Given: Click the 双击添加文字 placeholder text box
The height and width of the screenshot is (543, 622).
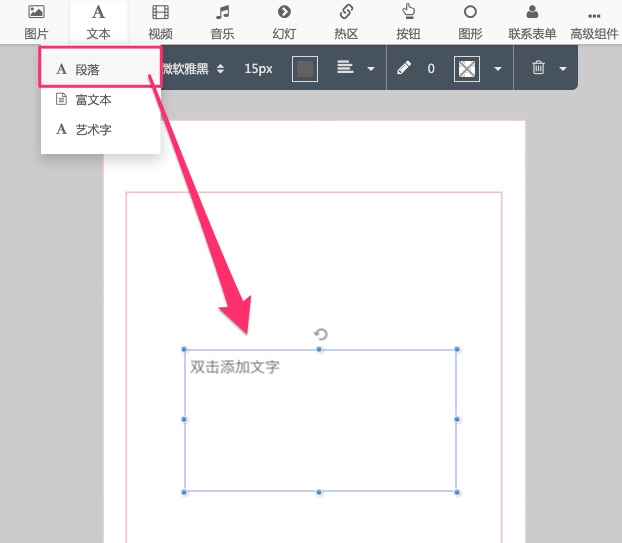Looking at the screenshot, I should [320, 420].
